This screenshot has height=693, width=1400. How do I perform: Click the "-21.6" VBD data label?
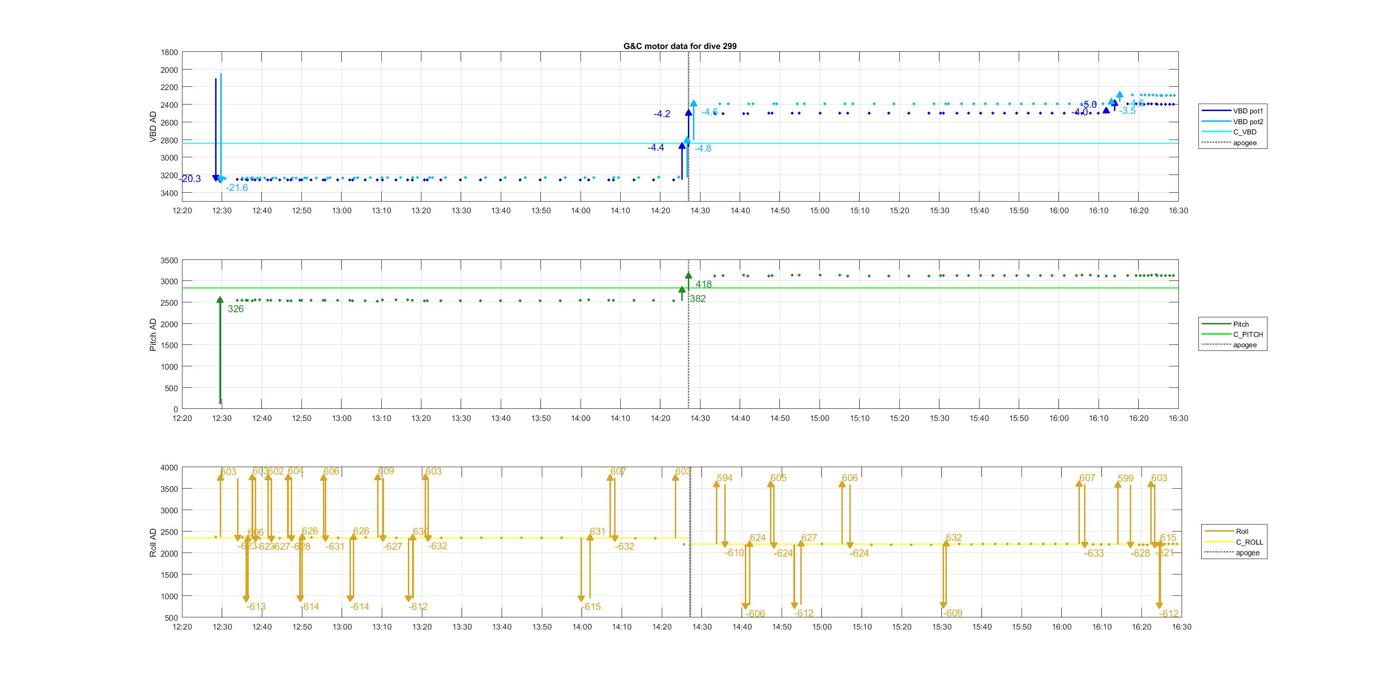point(237,188)
